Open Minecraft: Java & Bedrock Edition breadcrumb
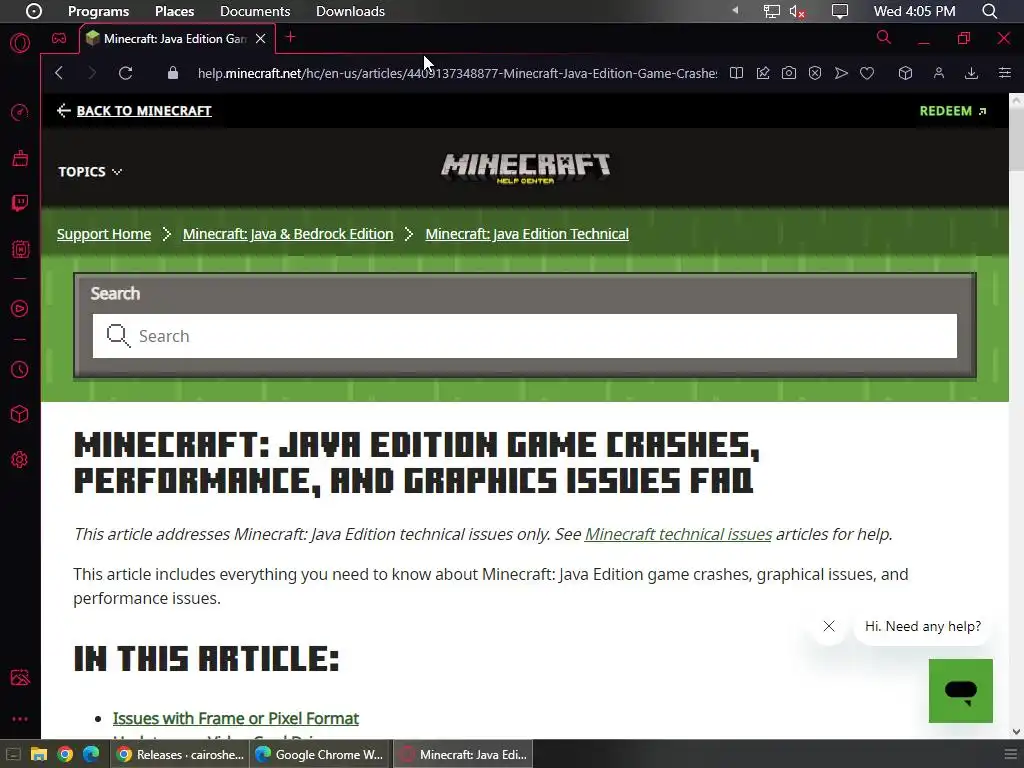Screen dimensions: 1024x768 pos(288,234)
